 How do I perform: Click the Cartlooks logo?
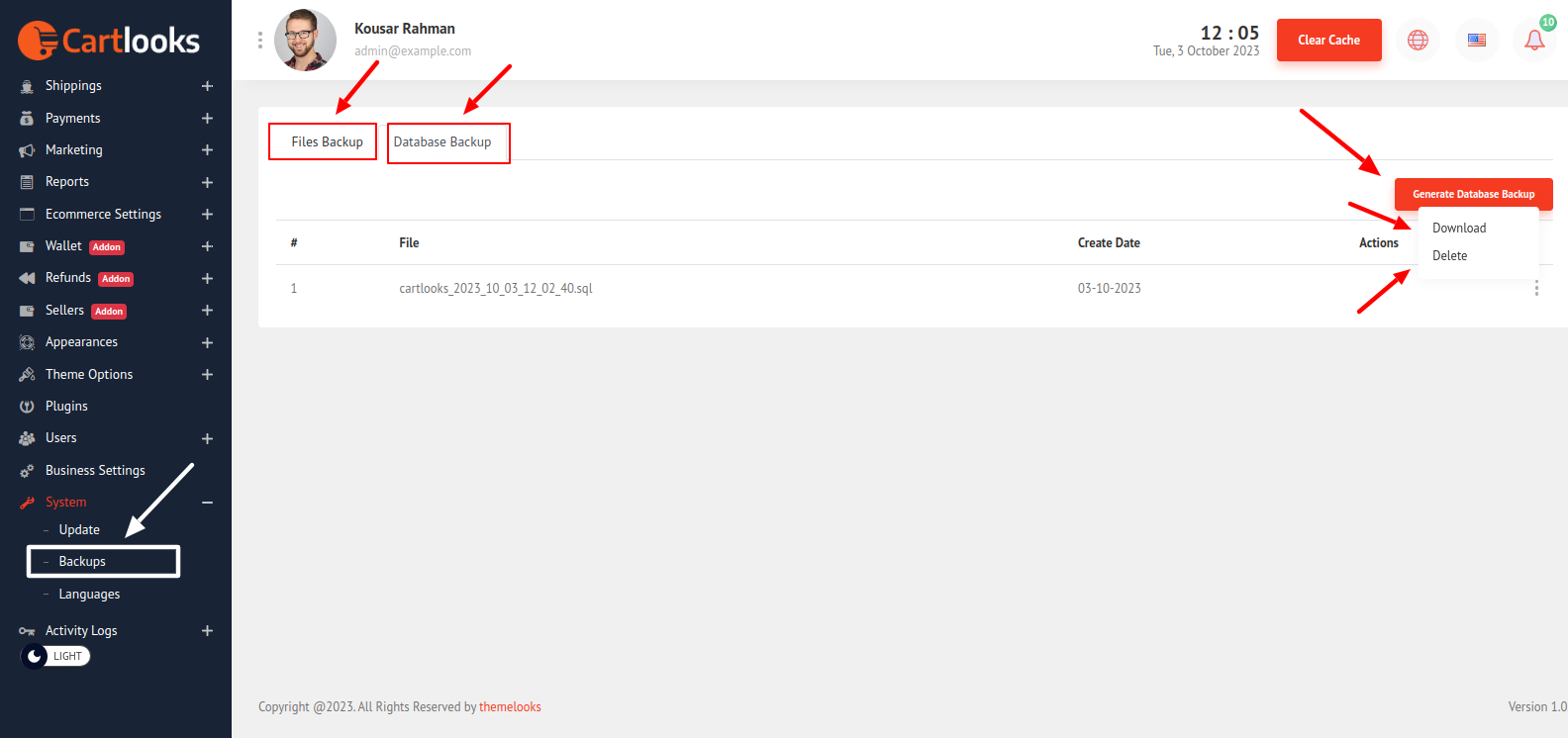click(109, 41)
